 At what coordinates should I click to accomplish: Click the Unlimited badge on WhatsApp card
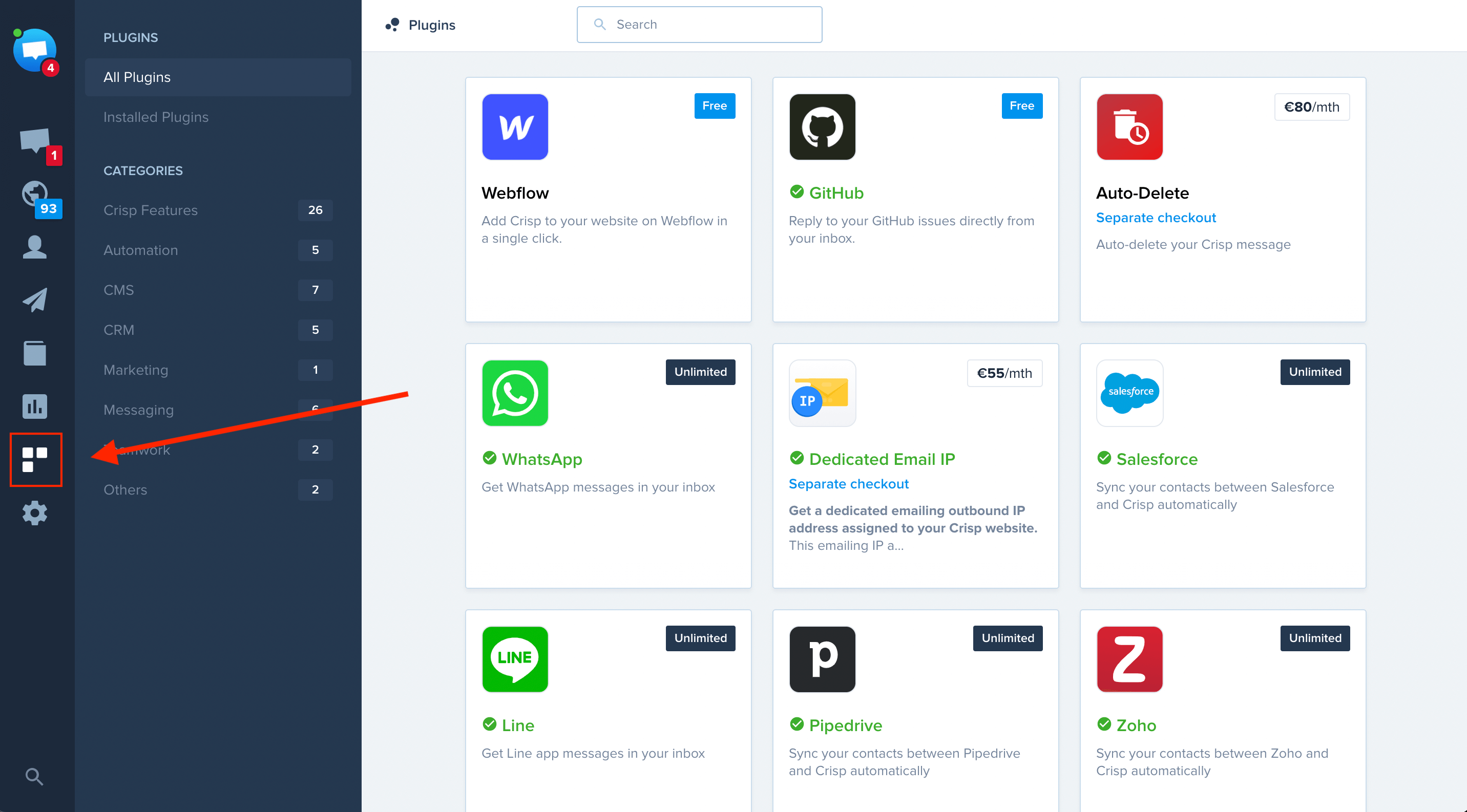pyautogui.click(x=701, y=372)
